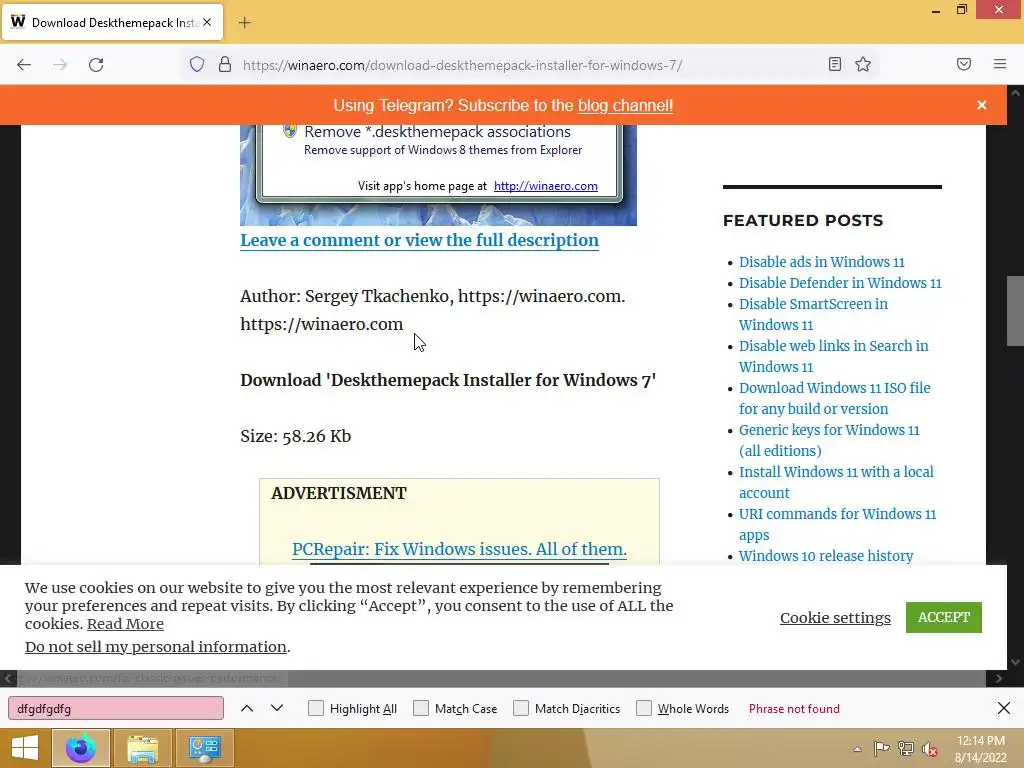Click the FEATURED POSTS heading
1024x768 pixels.
click(803, 220)
